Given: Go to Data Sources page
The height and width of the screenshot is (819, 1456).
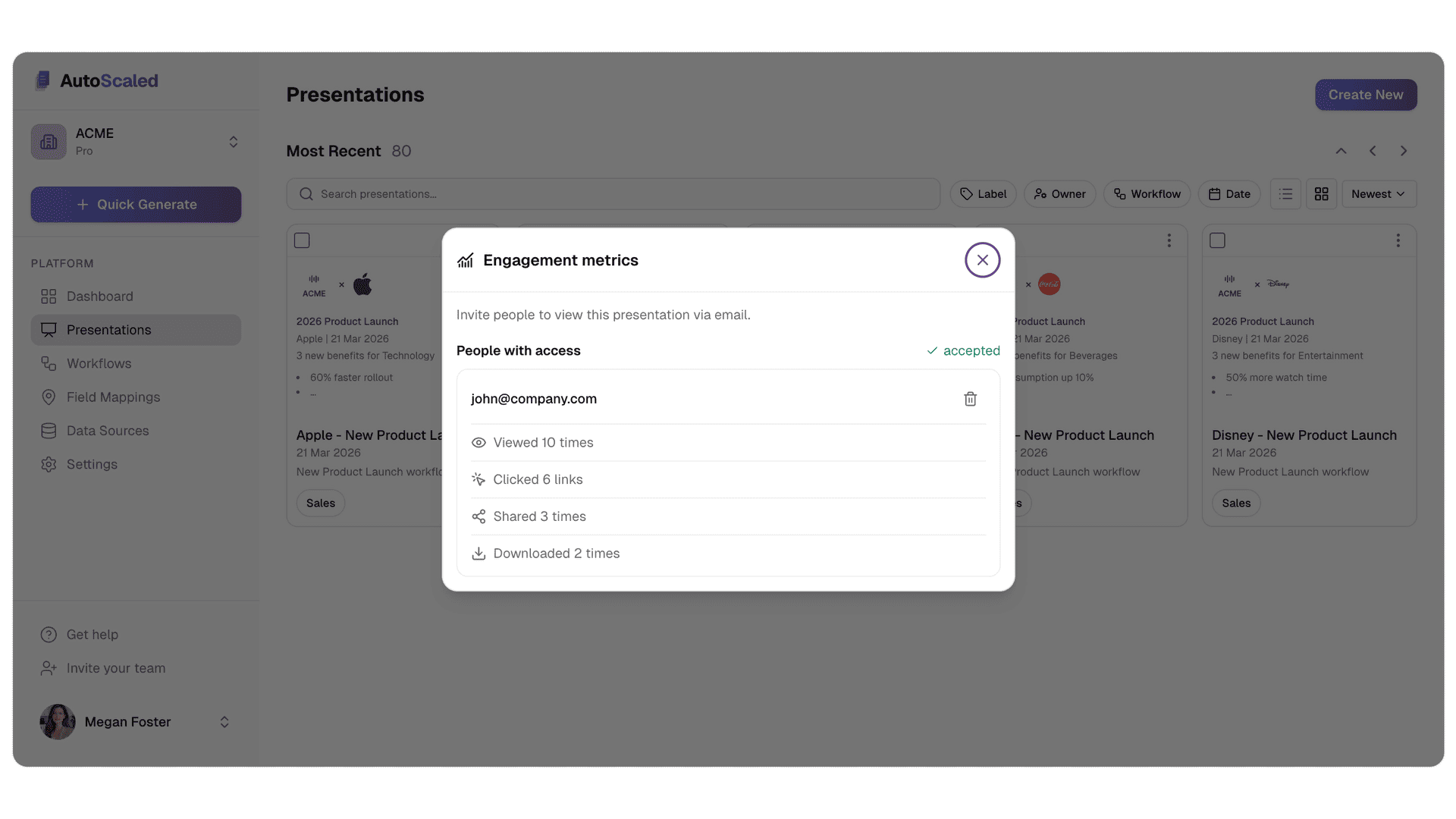Looking at the screenshot, I should (107, 431).
